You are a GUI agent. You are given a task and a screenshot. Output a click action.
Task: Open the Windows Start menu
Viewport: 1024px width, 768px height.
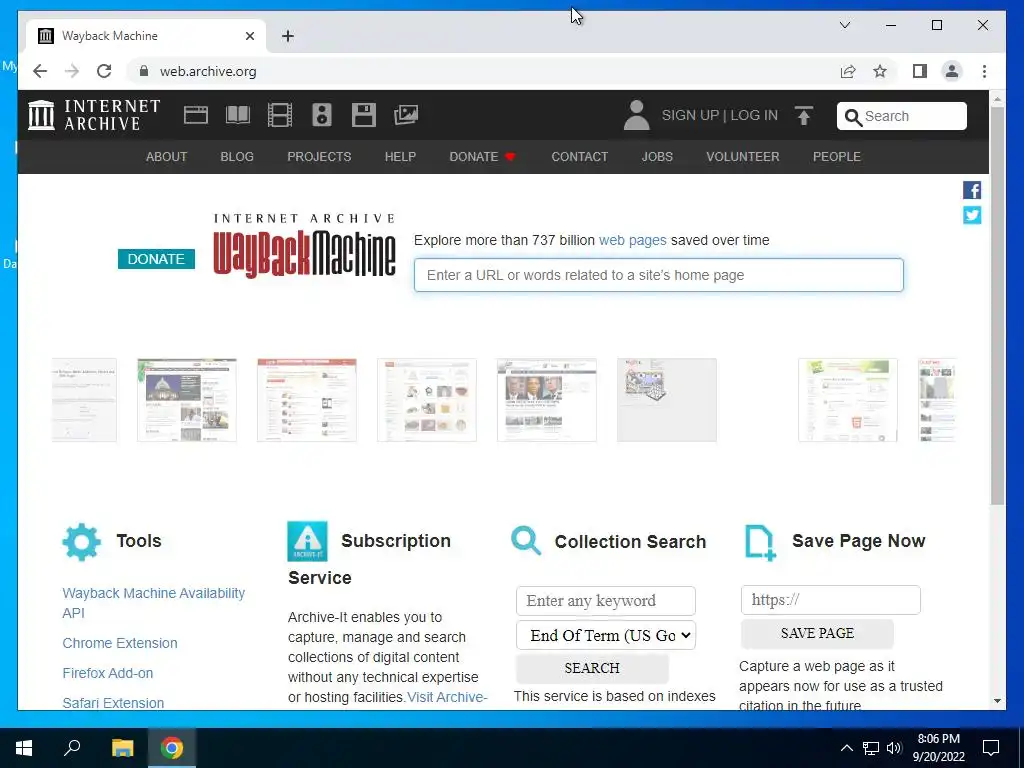(24, 748)
